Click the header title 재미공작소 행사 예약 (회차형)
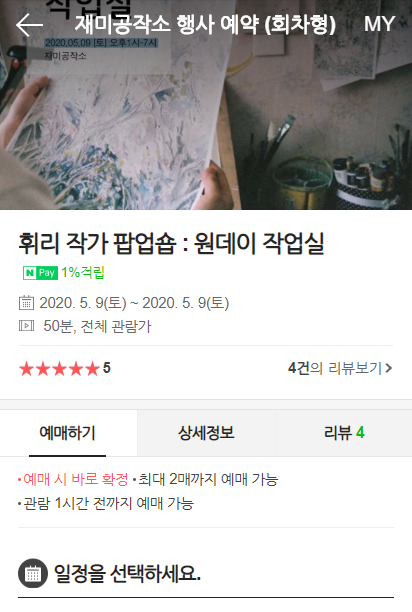412x612 pixels. pos(205,25)
